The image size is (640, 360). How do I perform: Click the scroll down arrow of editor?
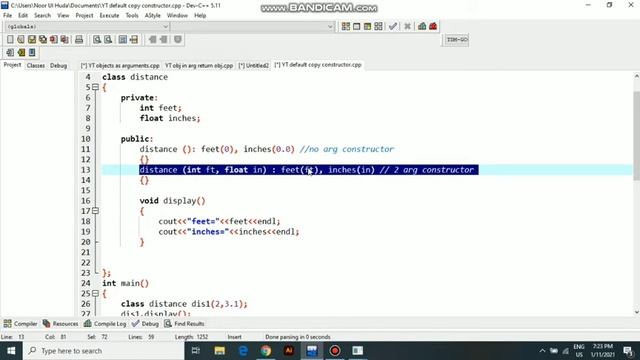[636, 312]
